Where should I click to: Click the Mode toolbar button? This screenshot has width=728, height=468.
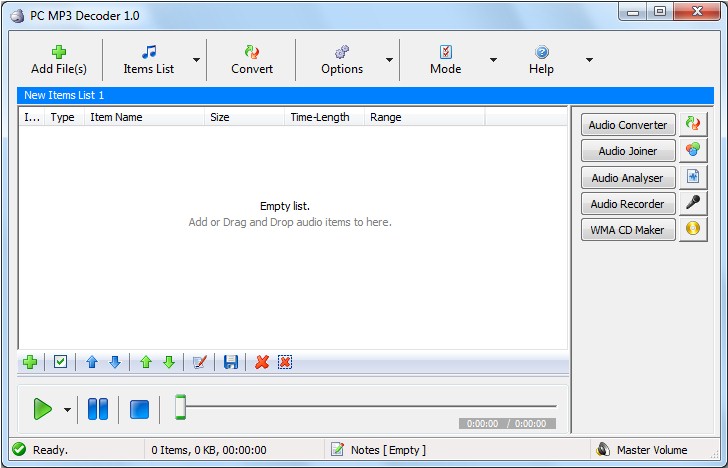[x=445, y=60]
